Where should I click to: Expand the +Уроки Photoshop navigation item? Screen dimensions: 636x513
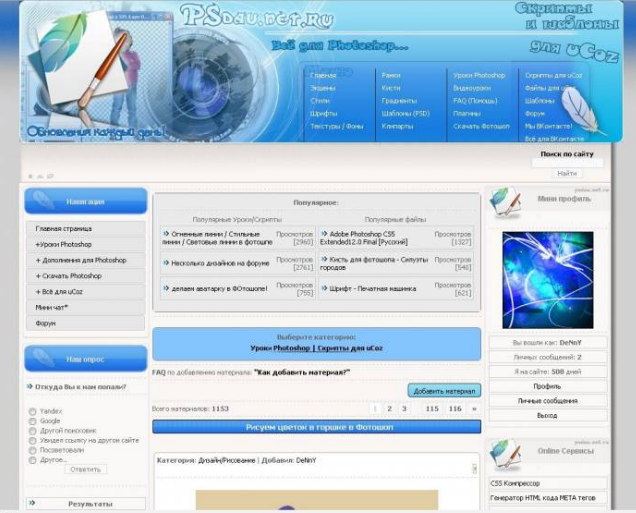click(x=63, y=244)
